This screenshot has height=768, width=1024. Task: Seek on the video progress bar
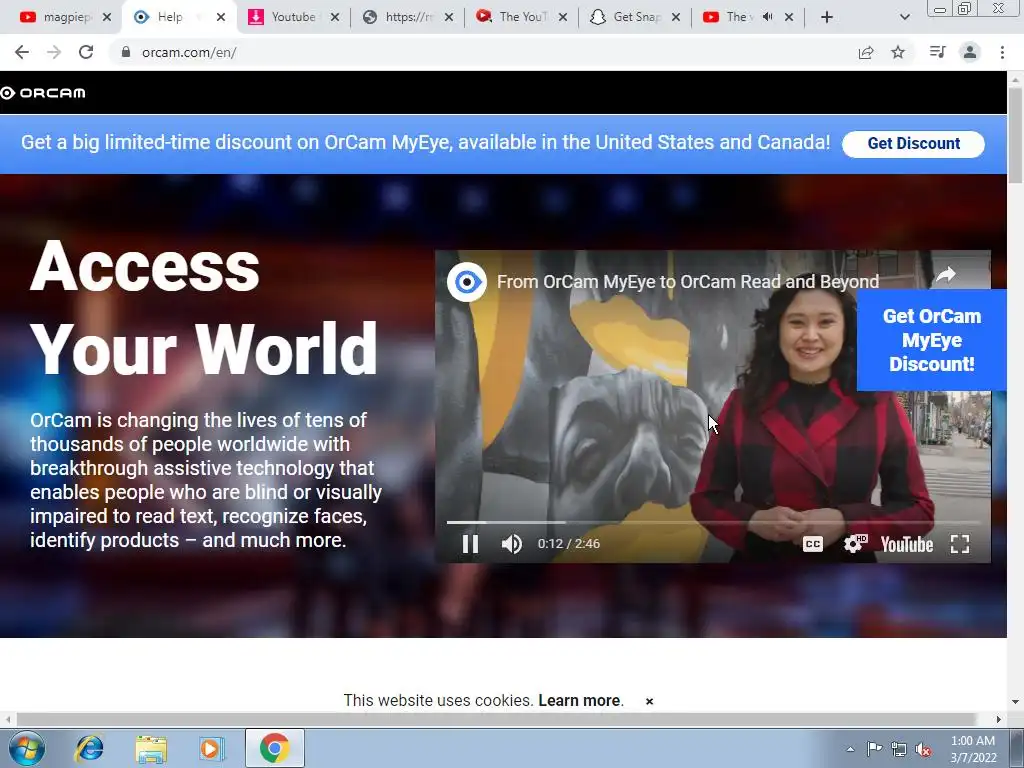pos(713,522)
